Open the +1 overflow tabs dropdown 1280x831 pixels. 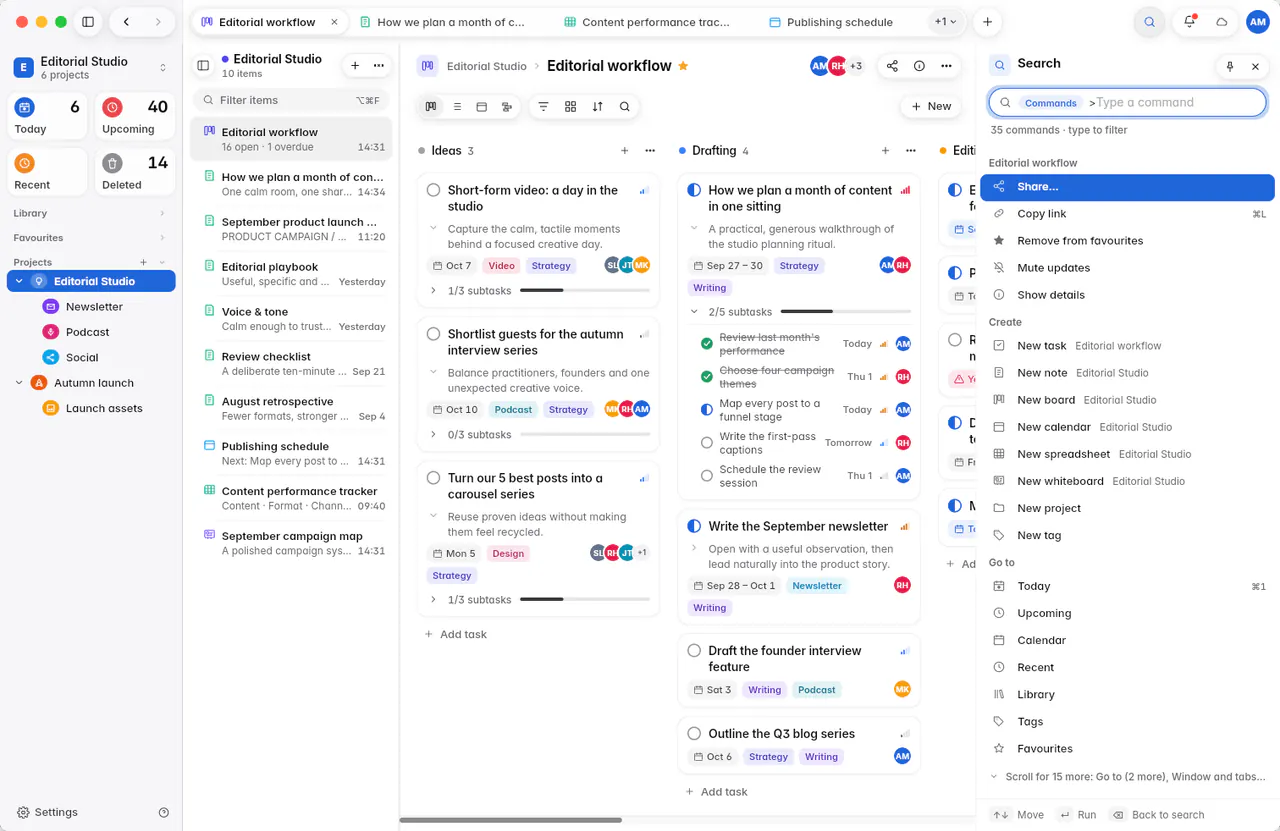[x=945, y=21]
